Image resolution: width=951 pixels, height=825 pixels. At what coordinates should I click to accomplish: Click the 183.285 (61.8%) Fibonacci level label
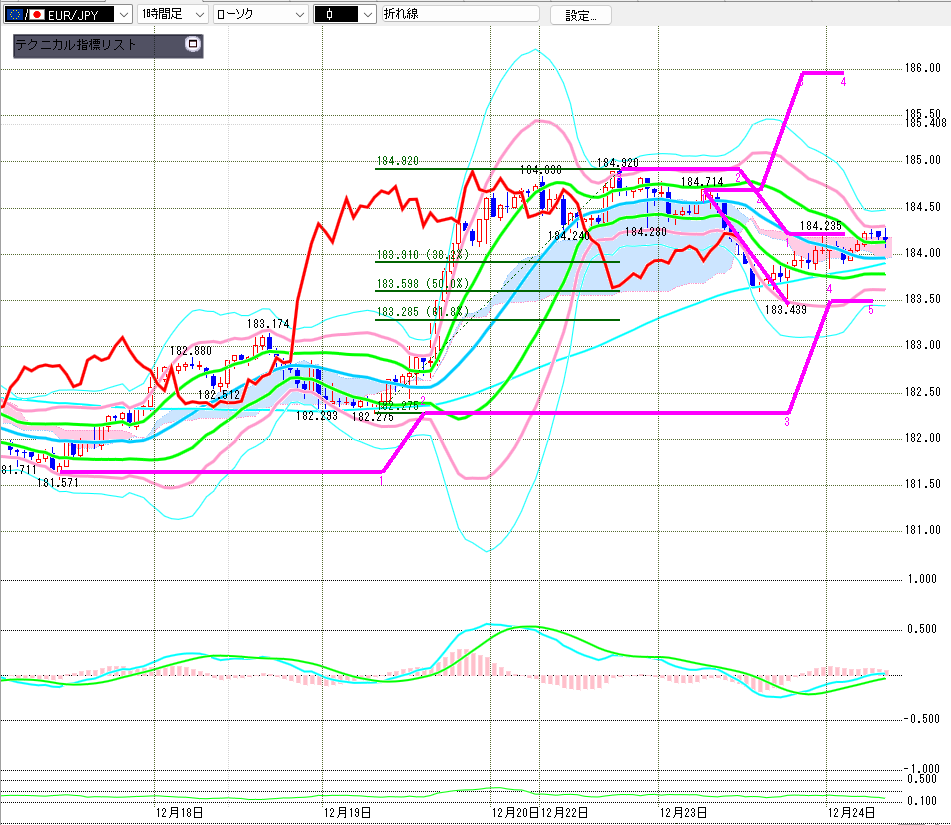[x=422, y=313]
